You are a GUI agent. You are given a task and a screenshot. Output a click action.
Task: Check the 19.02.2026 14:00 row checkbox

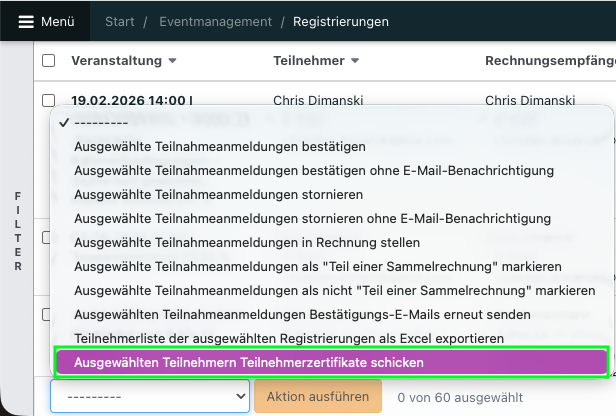point(48,100)
